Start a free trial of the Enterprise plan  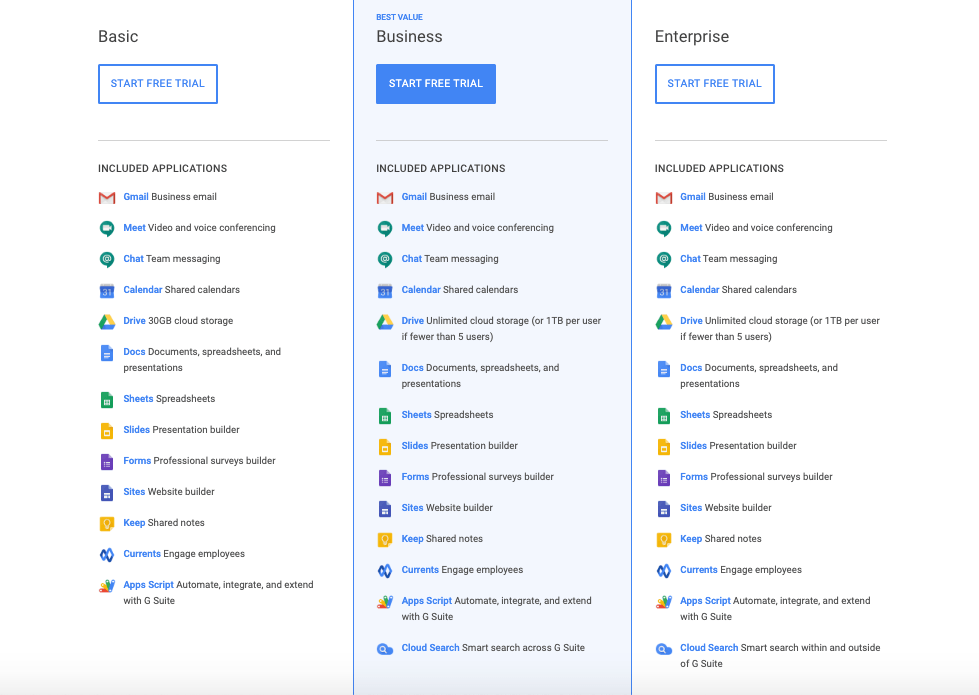coord(714,84)
